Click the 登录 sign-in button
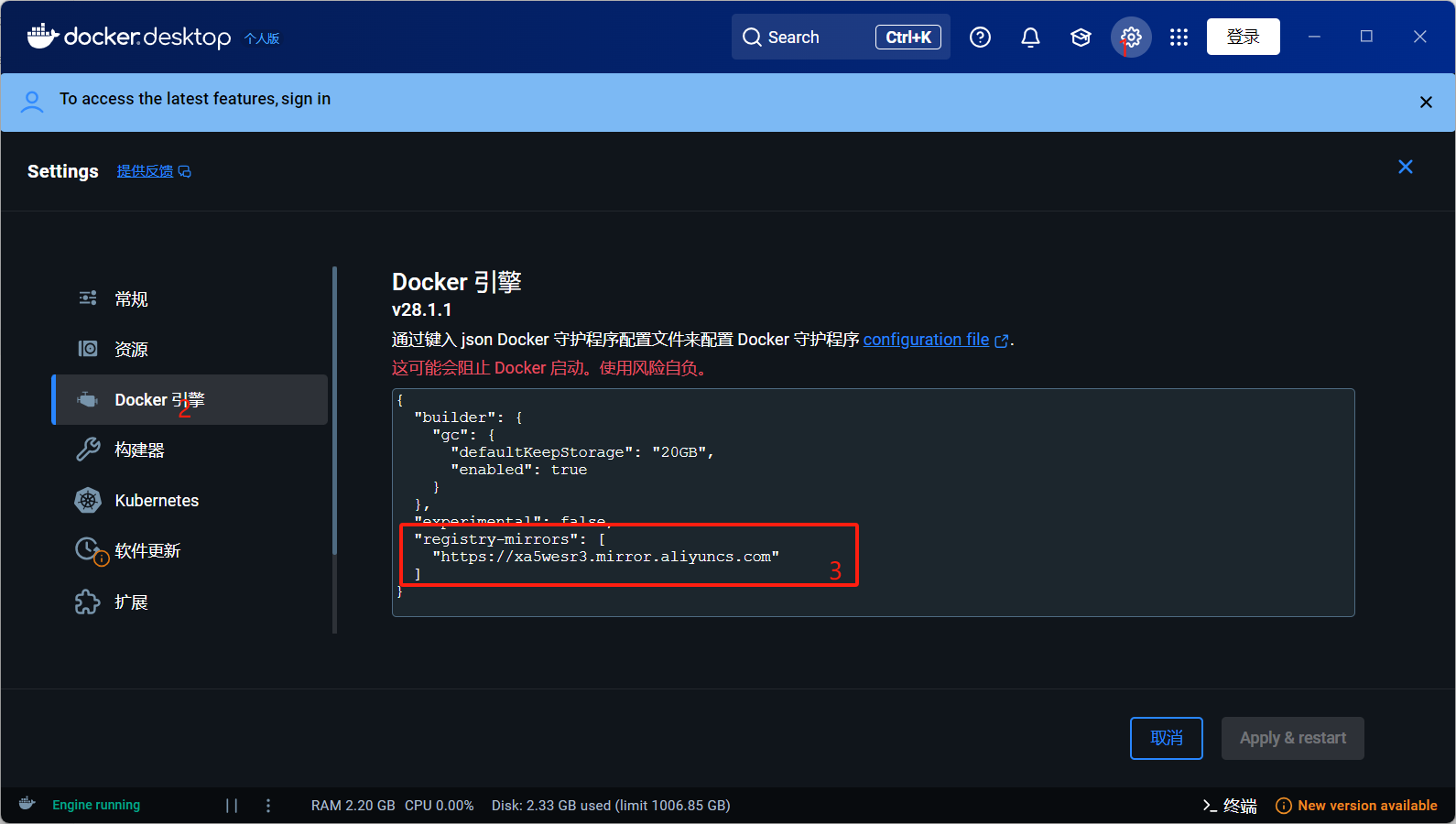The width and height of the screenshot is (1456, 824). (1243, 37)
